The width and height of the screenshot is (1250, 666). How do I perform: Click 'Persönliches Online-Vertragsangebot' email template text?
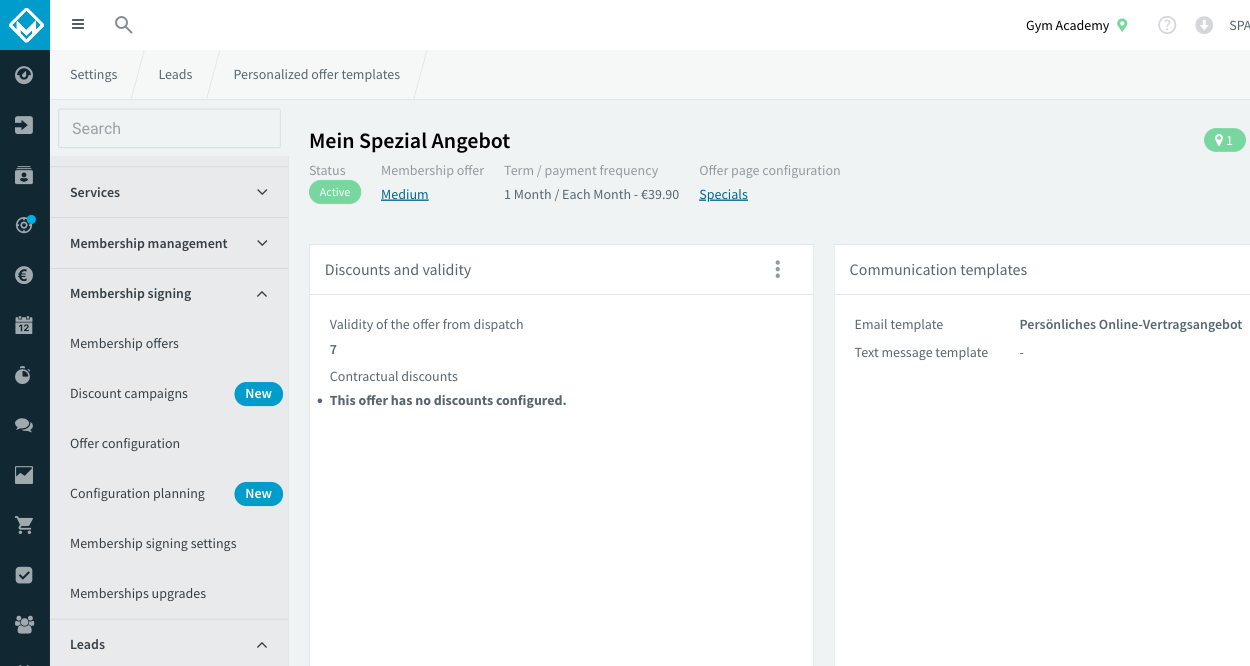(x=1130, y=325)
